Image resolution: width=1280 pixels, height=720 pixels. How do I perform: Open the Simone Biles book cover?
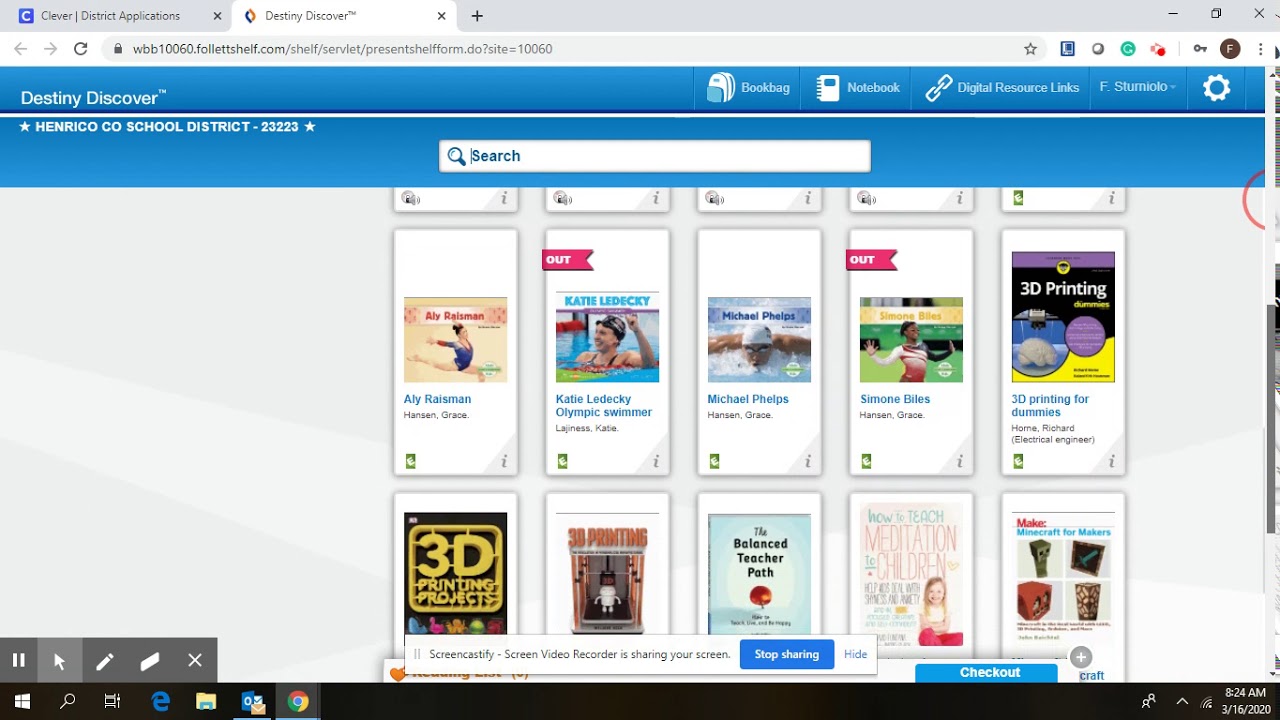(x=911, y=340)
